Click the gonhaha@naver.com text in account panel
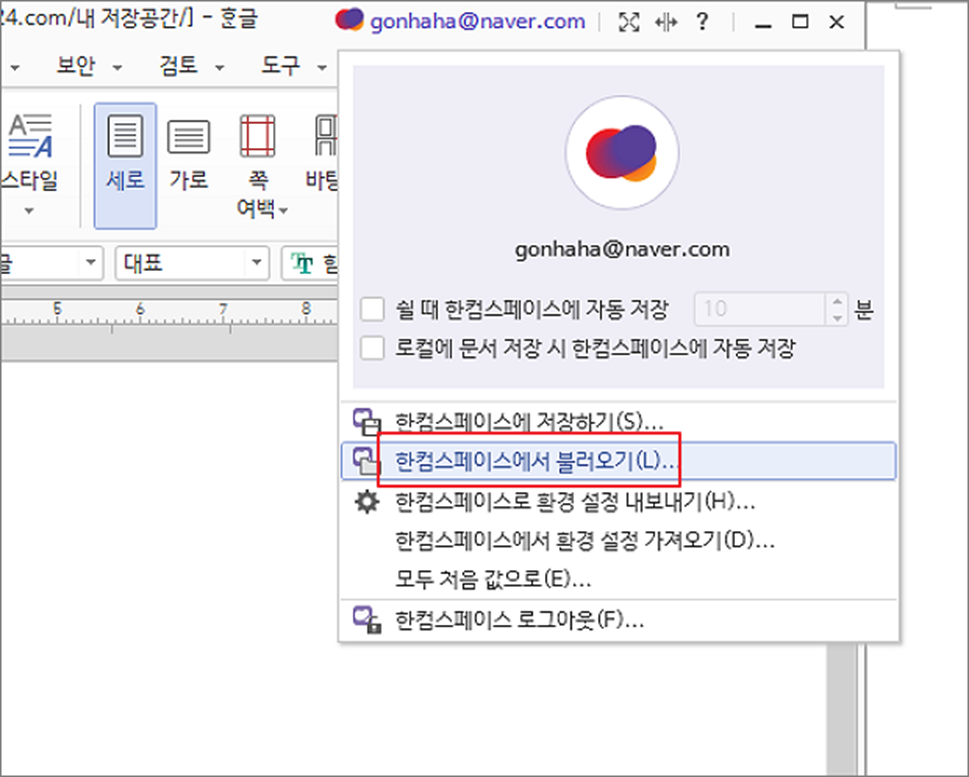969x777 pixels. click(622, 250)
